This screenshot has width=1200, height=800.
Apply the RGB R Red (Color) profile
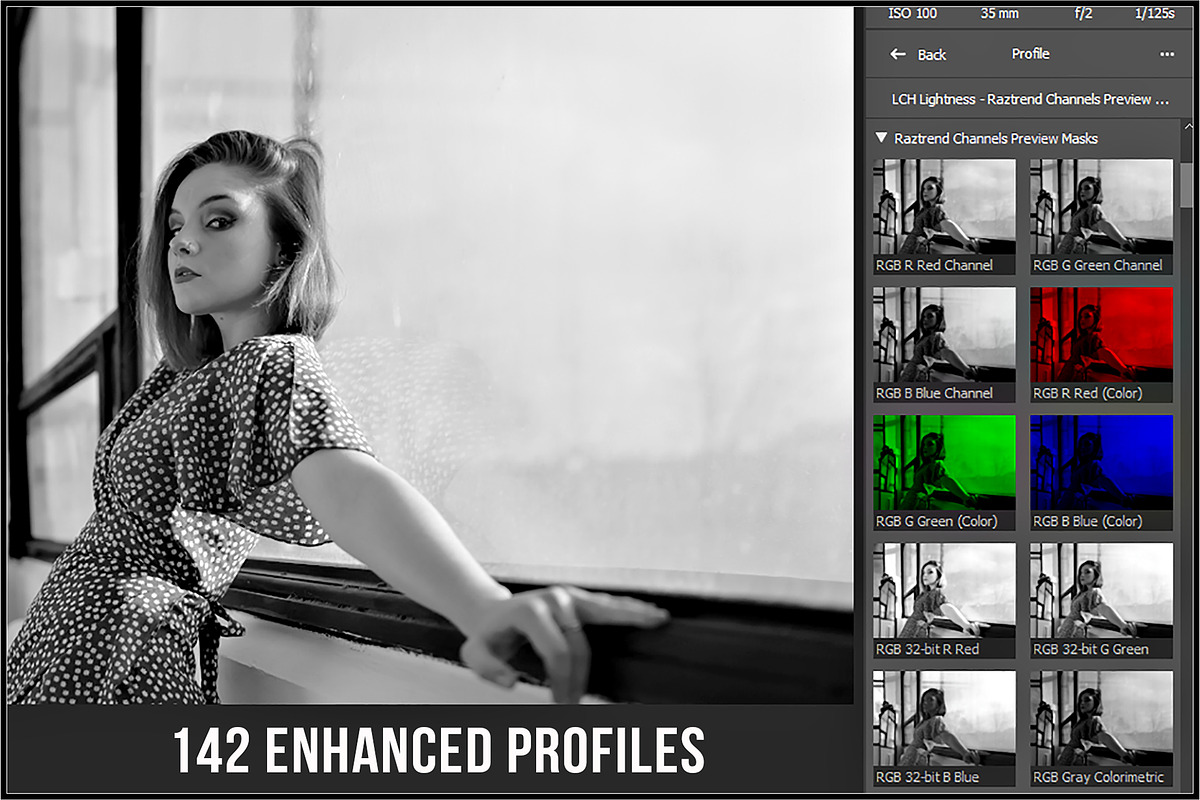coord(1101,335)
